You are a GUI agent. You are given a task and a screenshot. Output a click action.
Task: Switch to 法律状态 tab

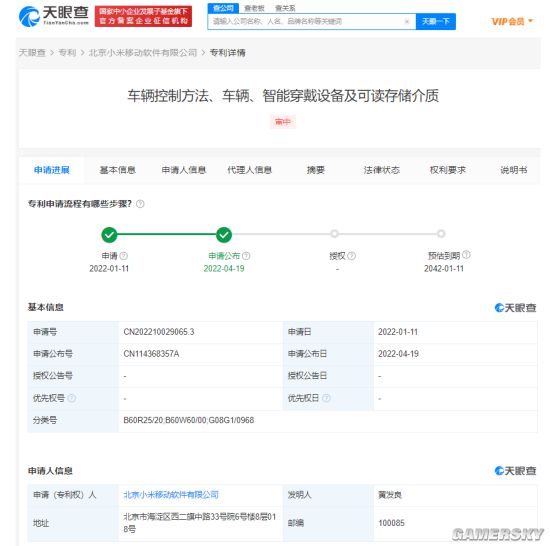(382, 170)
